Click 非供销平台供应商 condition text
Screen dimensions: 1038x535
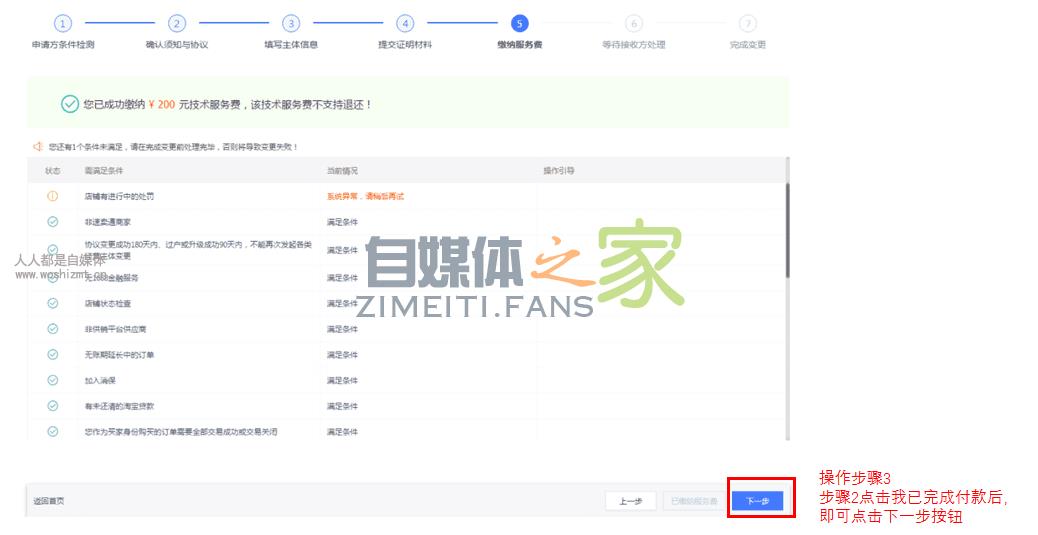[115, 329]
